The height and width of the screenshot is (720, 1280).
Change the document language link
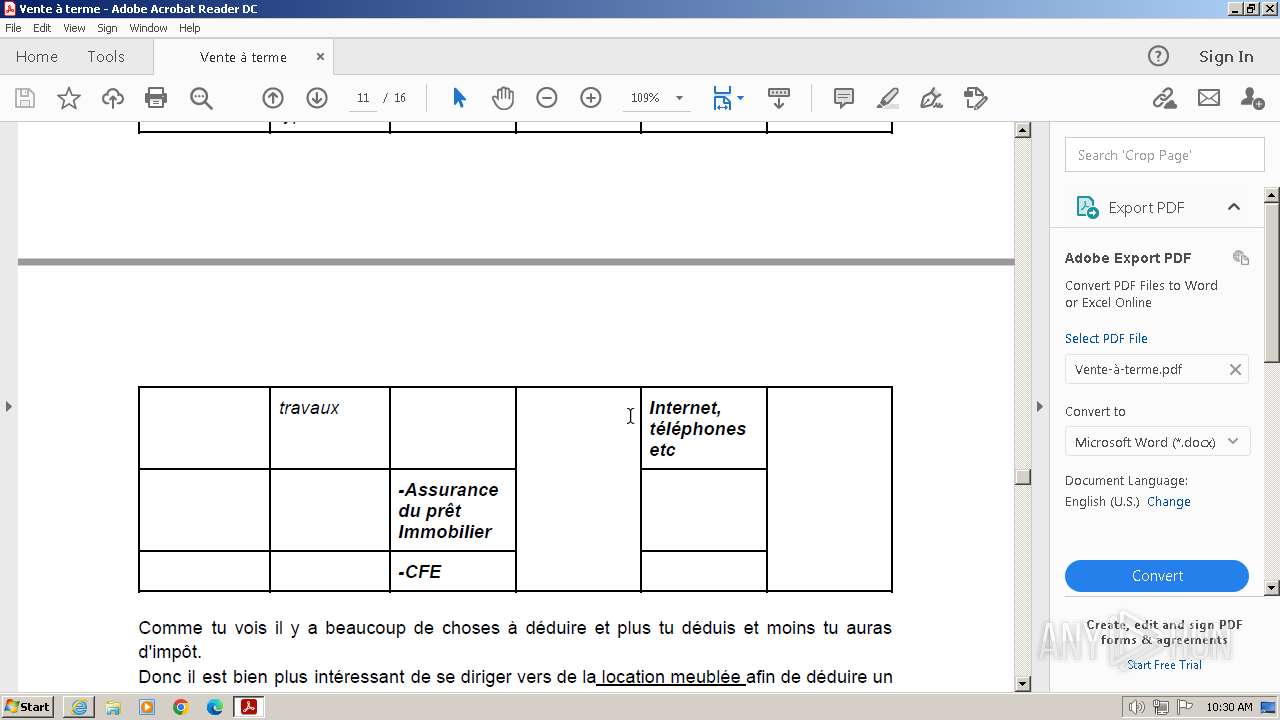click(x=1169, y=502)
